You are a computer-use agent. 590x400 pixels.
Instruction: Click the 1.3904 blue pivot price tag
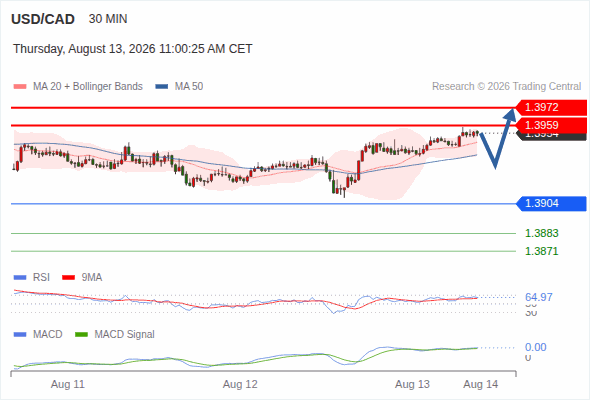click(551, 204)
